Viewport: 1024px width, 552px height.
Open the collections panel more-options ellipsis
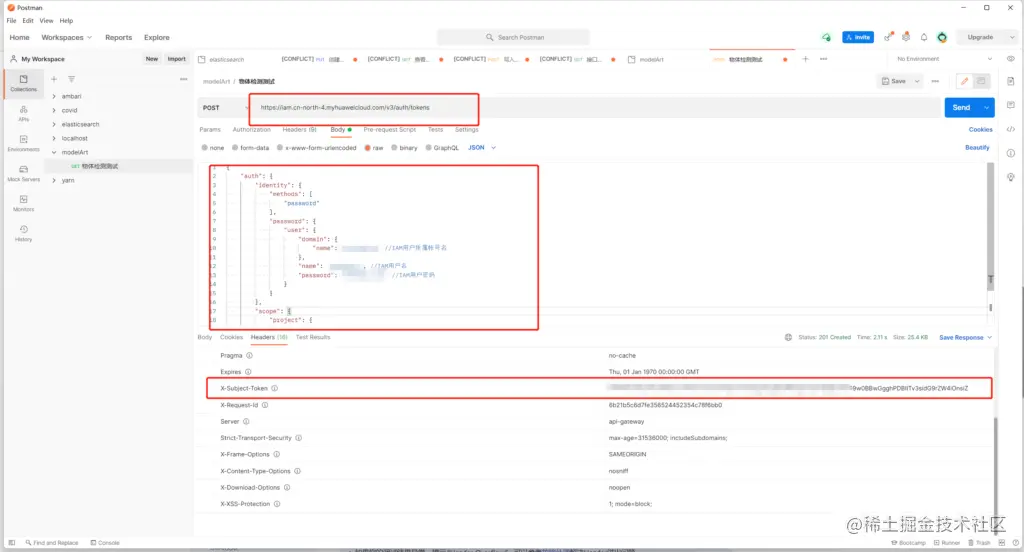pyautogui.click(x=184, y=79)
